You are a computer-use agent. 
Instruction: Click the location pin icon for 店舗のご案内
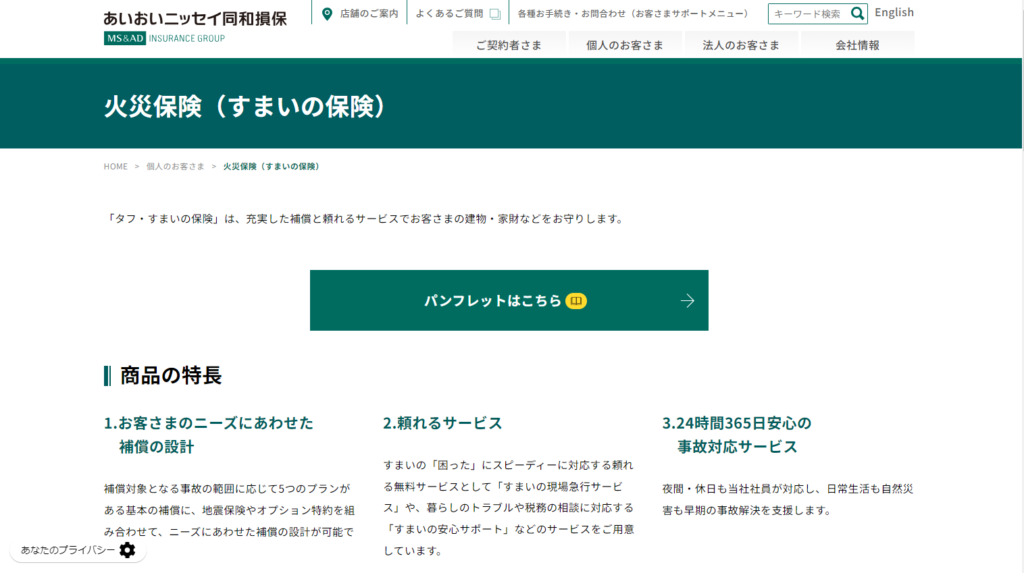click(x=327, y=13)
